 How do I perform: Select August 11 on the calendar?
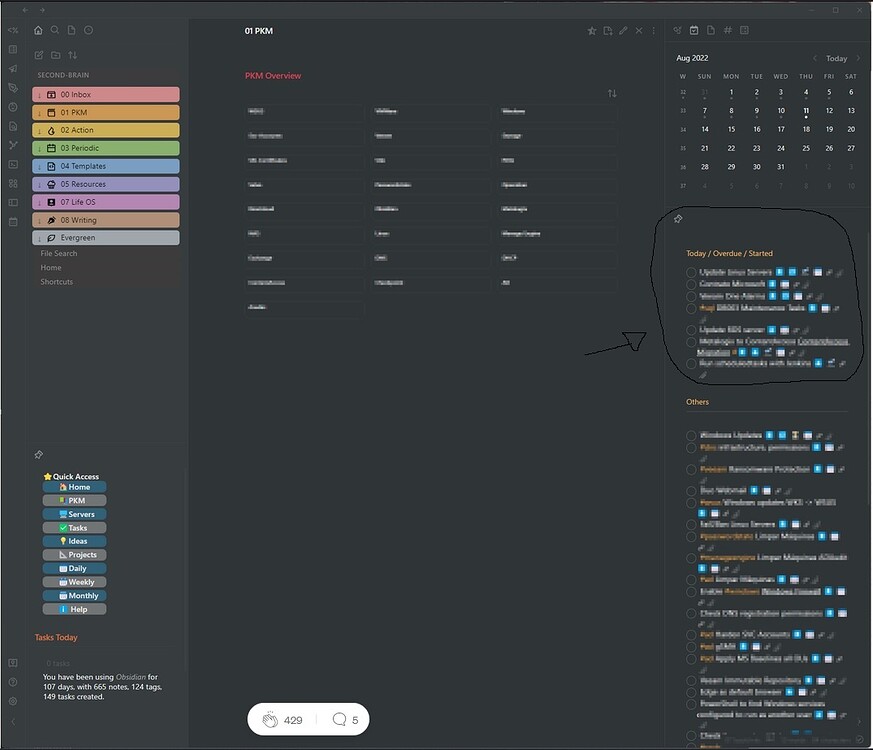(806, 111)
